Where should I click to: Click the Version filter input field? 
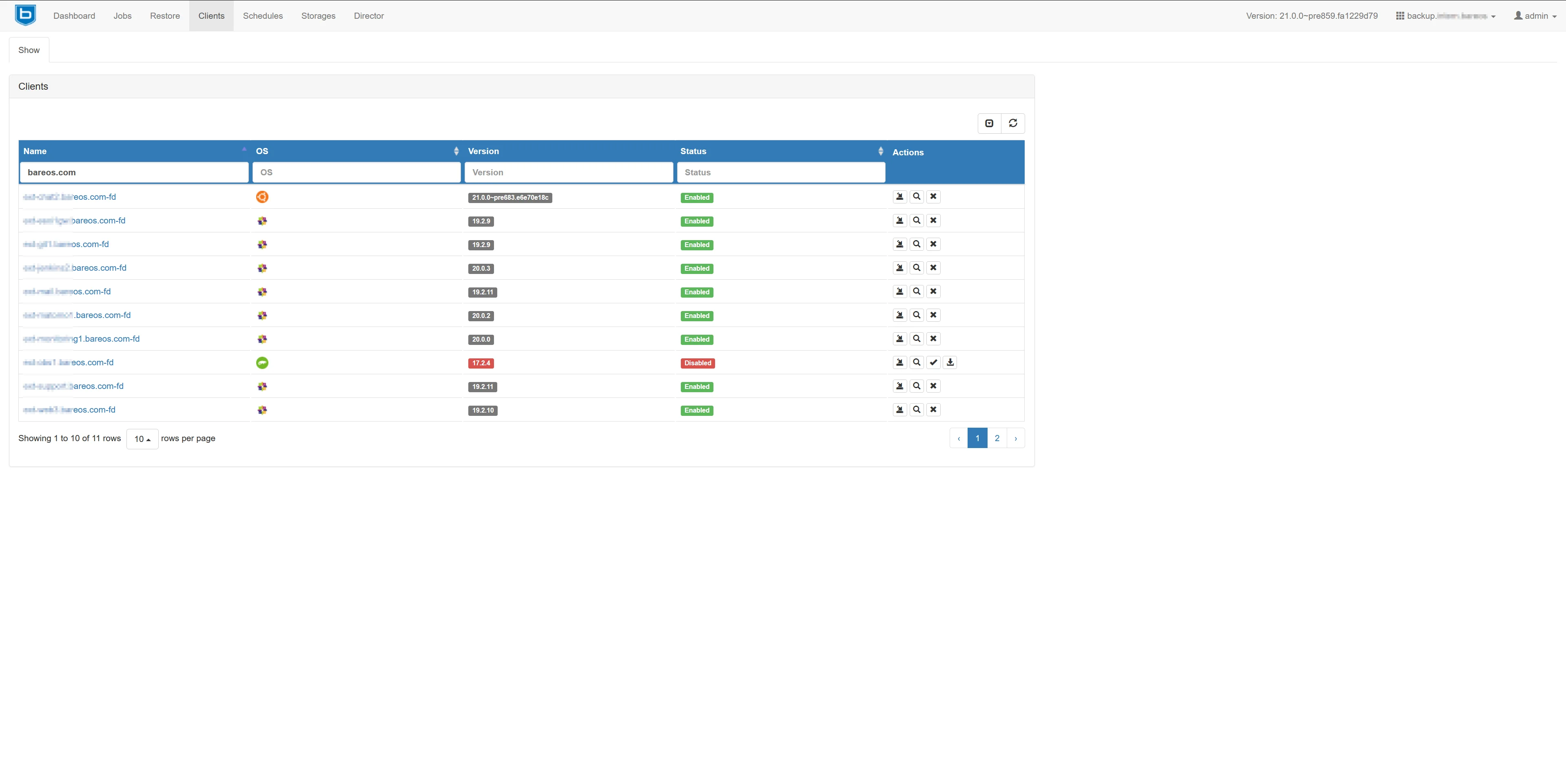click(x=568, y=172)
